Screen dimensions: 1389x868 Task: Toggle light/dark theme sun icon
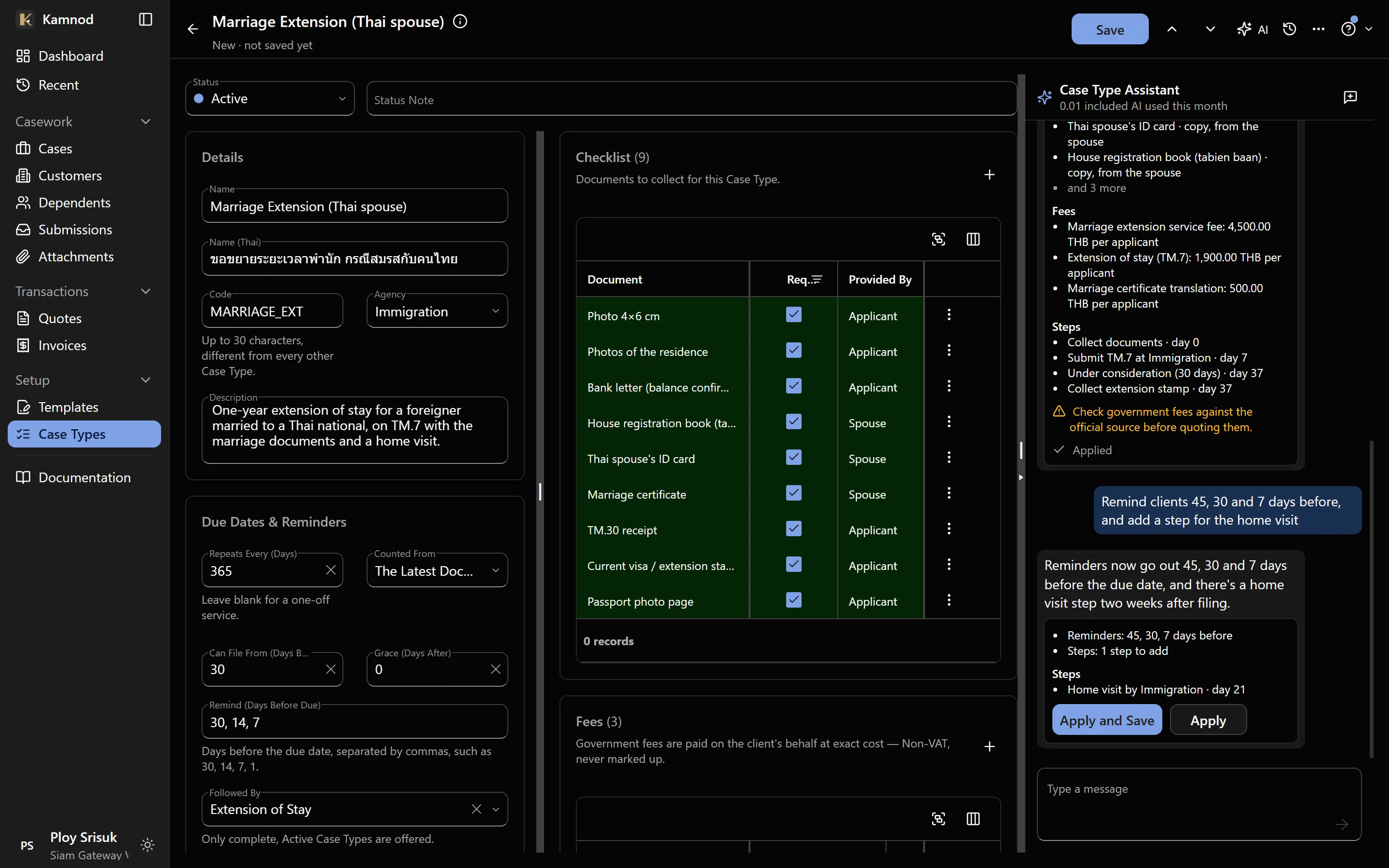pos(148,844)
